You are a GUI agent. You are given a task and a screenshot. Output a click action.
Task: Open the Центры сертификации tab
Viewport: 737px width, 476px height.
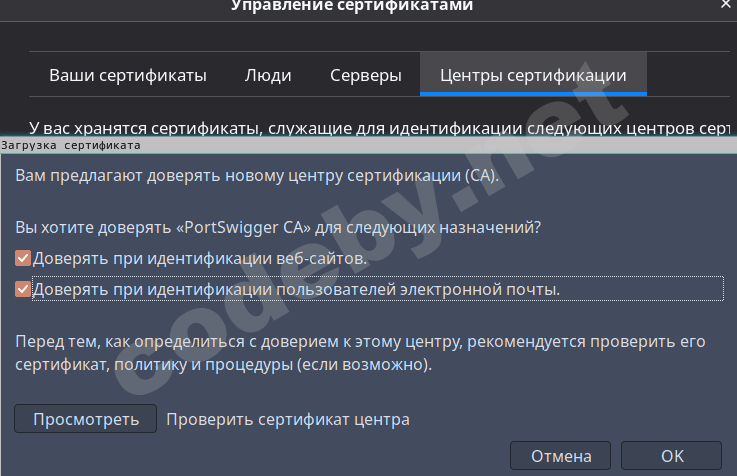pyautogui.click(x=533, y=75)
